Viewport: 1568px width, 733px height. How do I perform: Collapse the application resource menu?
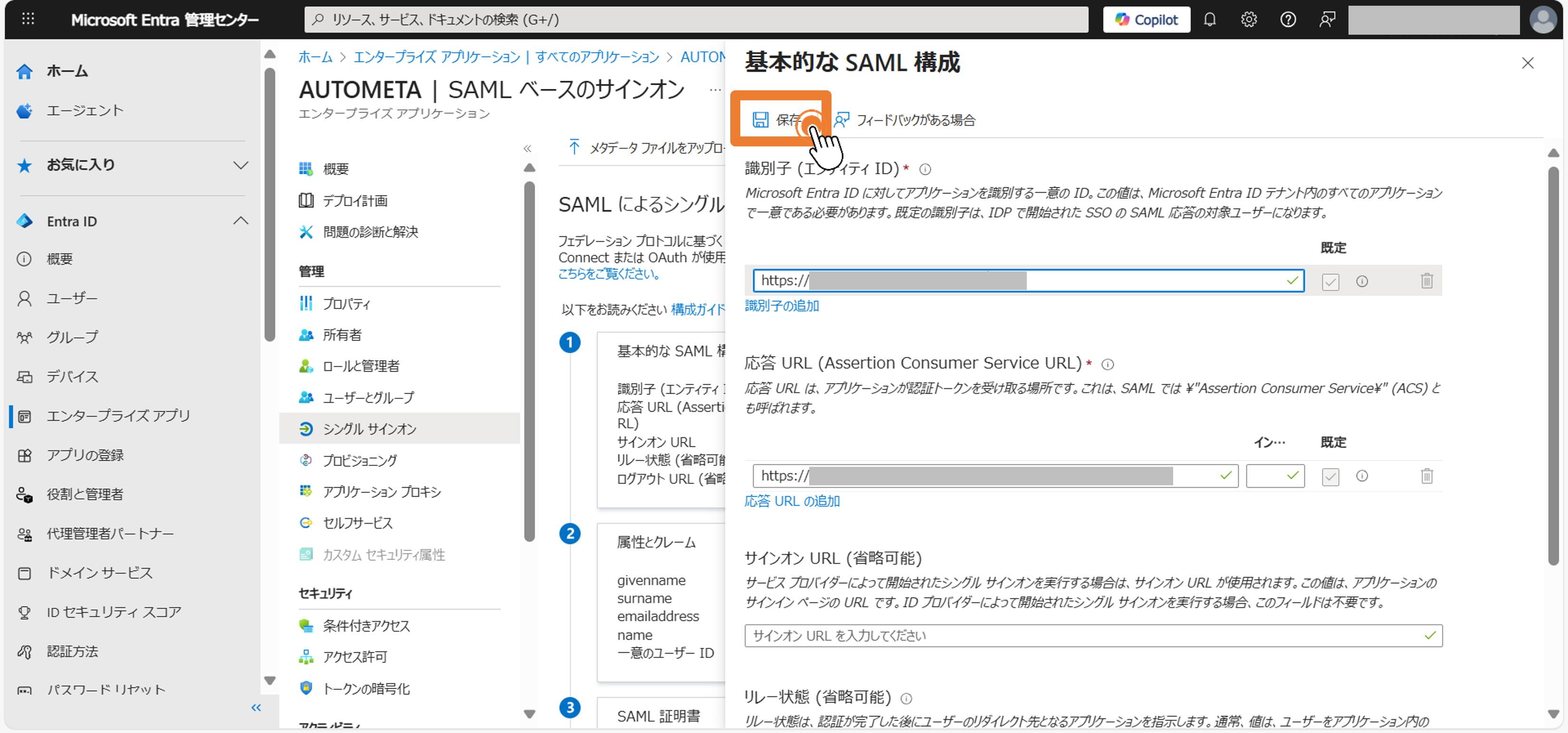527,148
